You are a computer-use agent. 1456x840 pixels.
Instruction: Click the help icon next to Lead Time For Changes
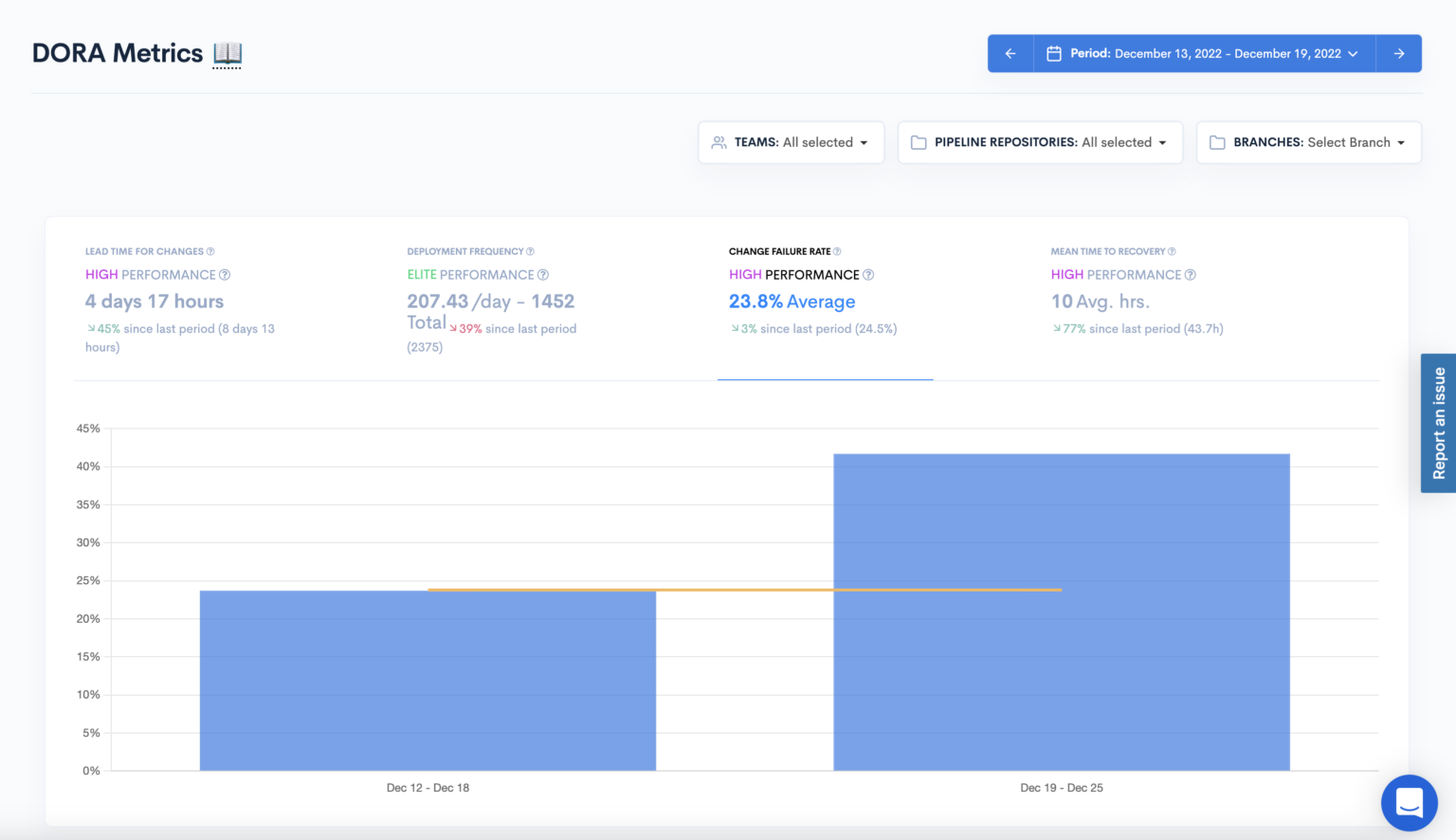tap(210, 250)
